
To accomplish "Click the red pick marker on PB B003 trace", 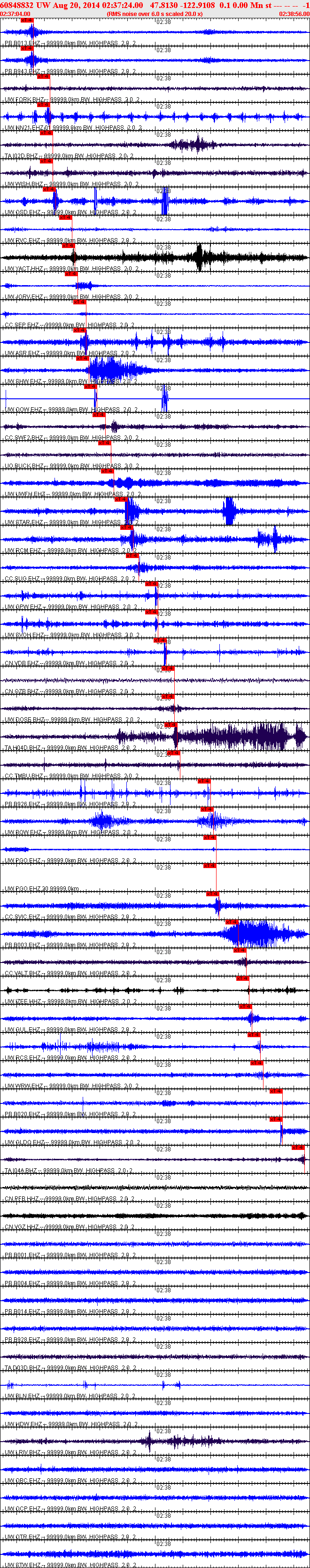I will [232, 922].
